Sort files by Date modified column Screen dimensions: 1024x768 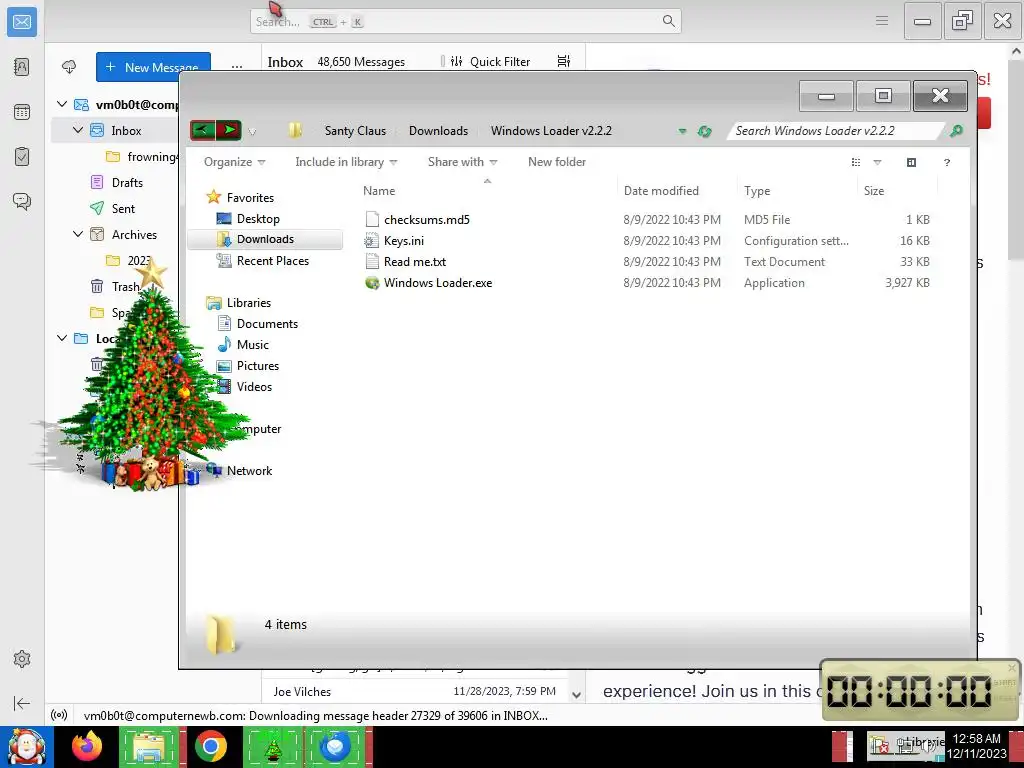661,191
